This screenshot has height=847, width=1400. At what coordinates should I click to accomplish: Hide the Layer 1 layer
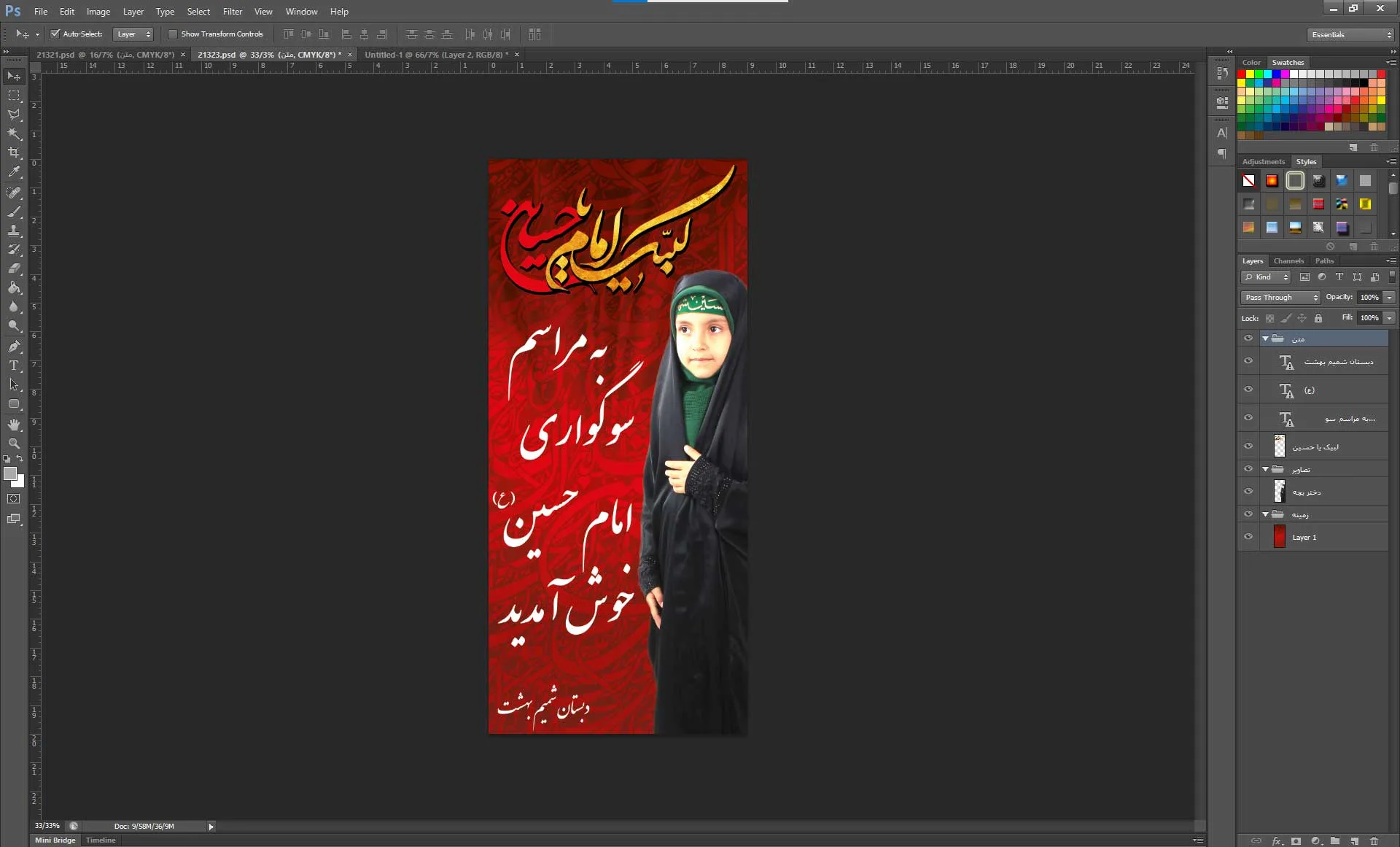pyautogui.click(x=1248, y=537)
